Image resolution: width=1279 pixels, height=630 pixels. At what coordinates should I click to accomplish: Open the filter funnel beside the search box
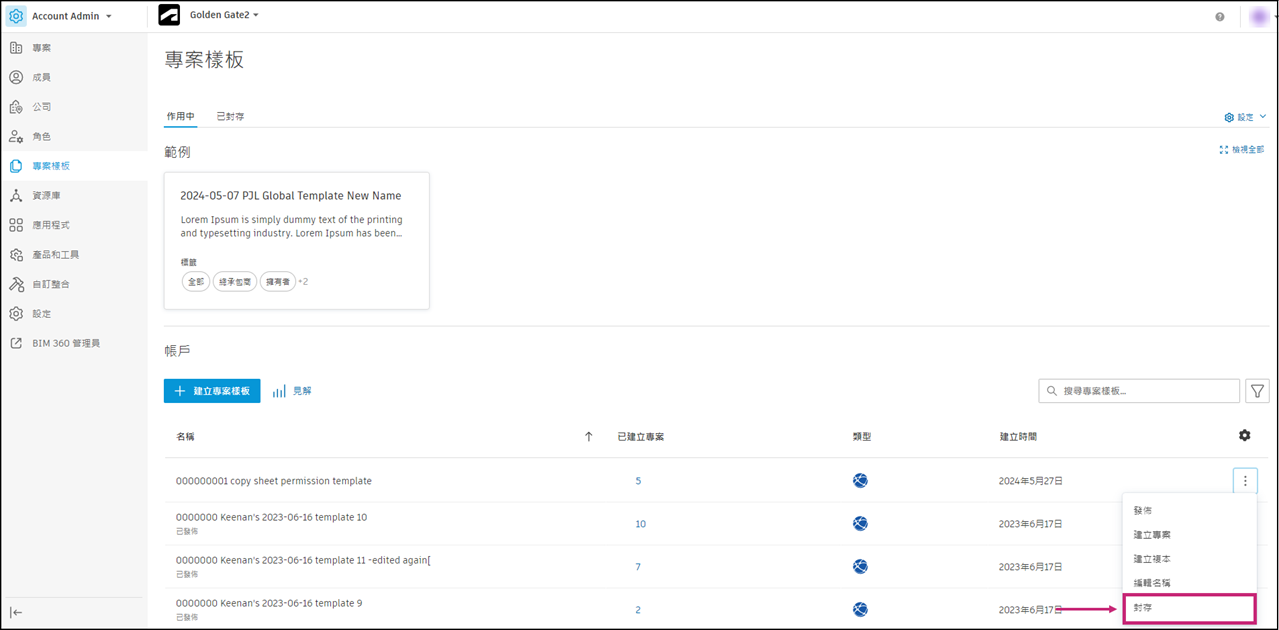pyautogui.click(x=1258, y=391)
